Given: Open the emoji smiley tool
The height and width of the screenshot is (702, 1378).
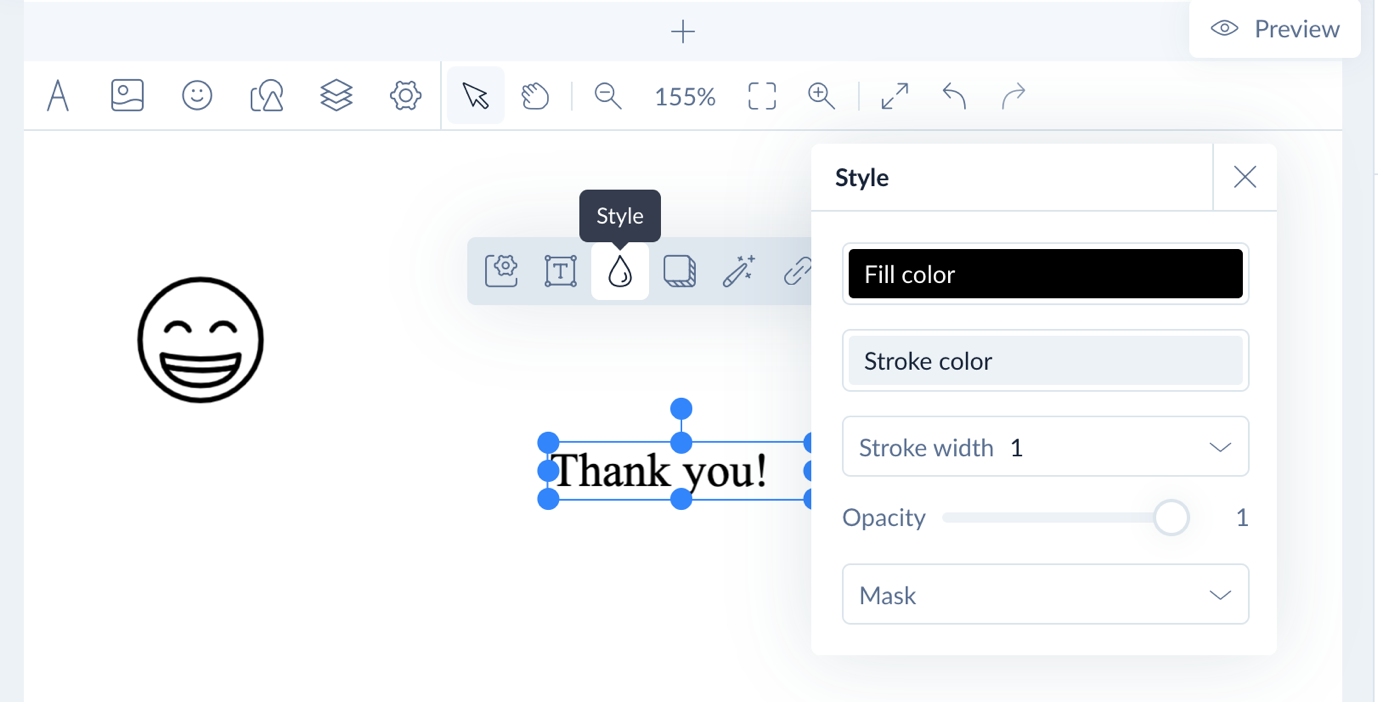Looking at the screenshot, I should pos(197,96).
